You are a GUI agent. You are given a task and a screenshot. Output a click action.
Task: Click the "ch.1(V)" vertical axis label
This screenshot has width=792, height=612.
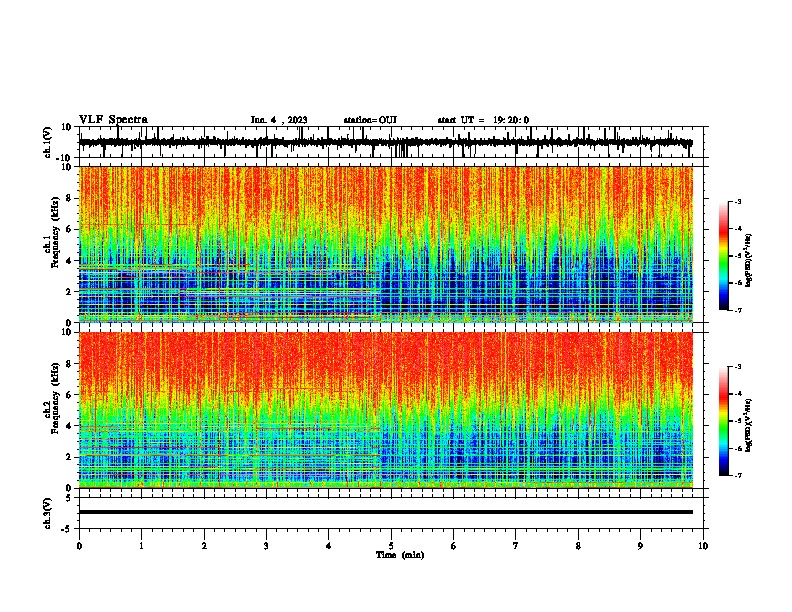coord(48,142)
